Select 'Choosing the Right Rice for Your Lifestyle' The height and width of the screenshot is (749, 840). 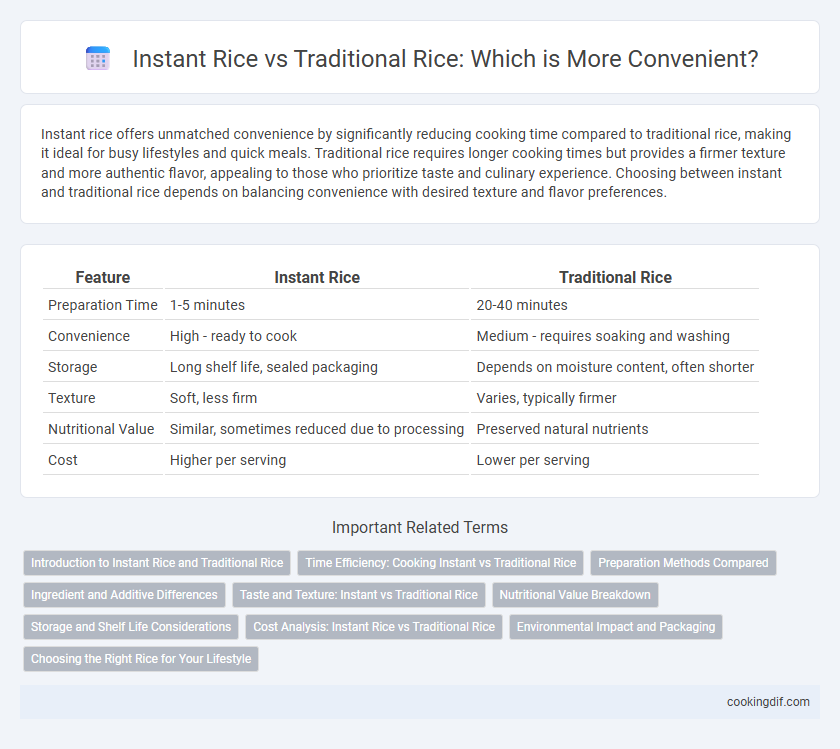click(141, 658)
